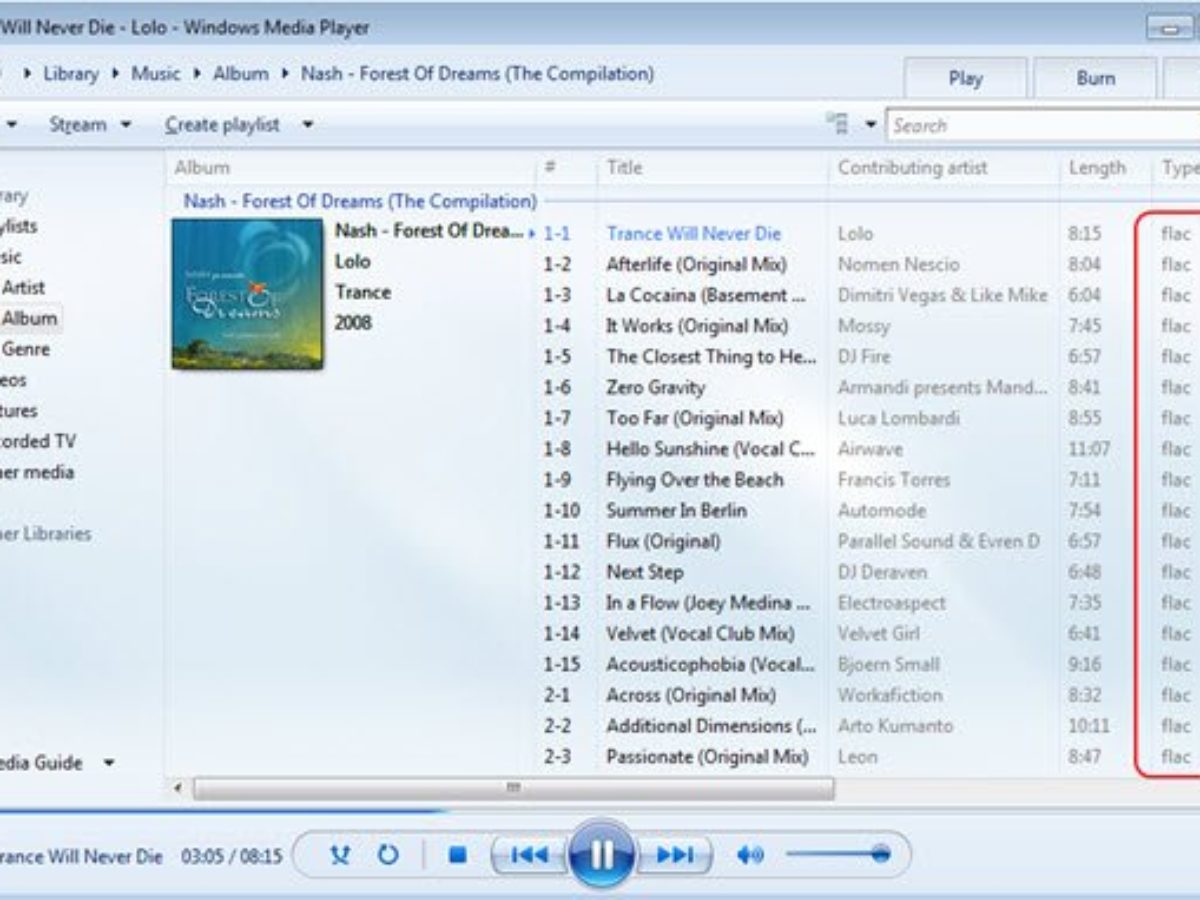Skip to the next track
Image resolution: width=1200 pixels, height=900 pixels.
tap(675, 855)
